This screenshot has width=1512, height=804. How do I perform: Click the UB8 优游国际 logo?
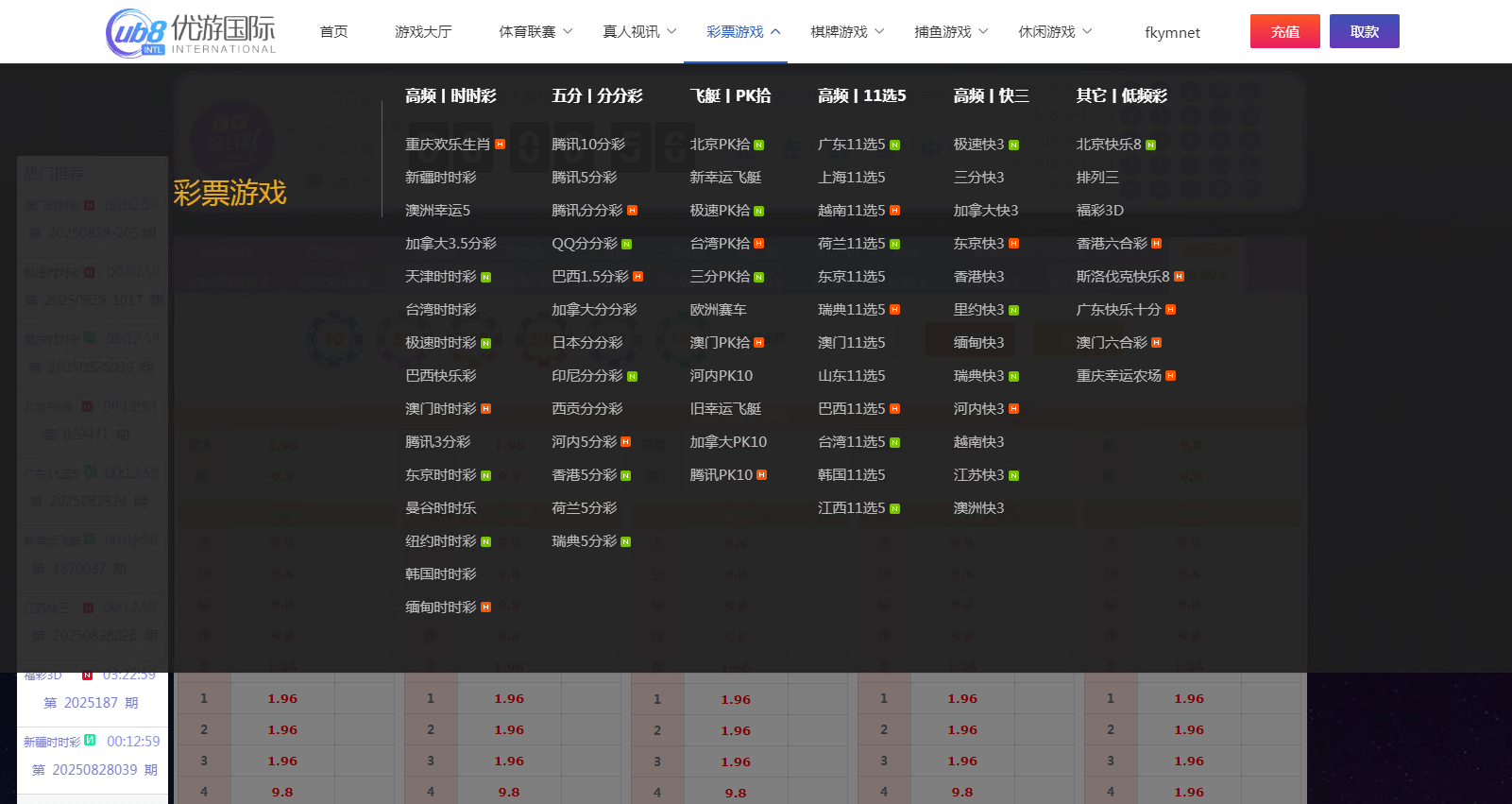(191, 32)
